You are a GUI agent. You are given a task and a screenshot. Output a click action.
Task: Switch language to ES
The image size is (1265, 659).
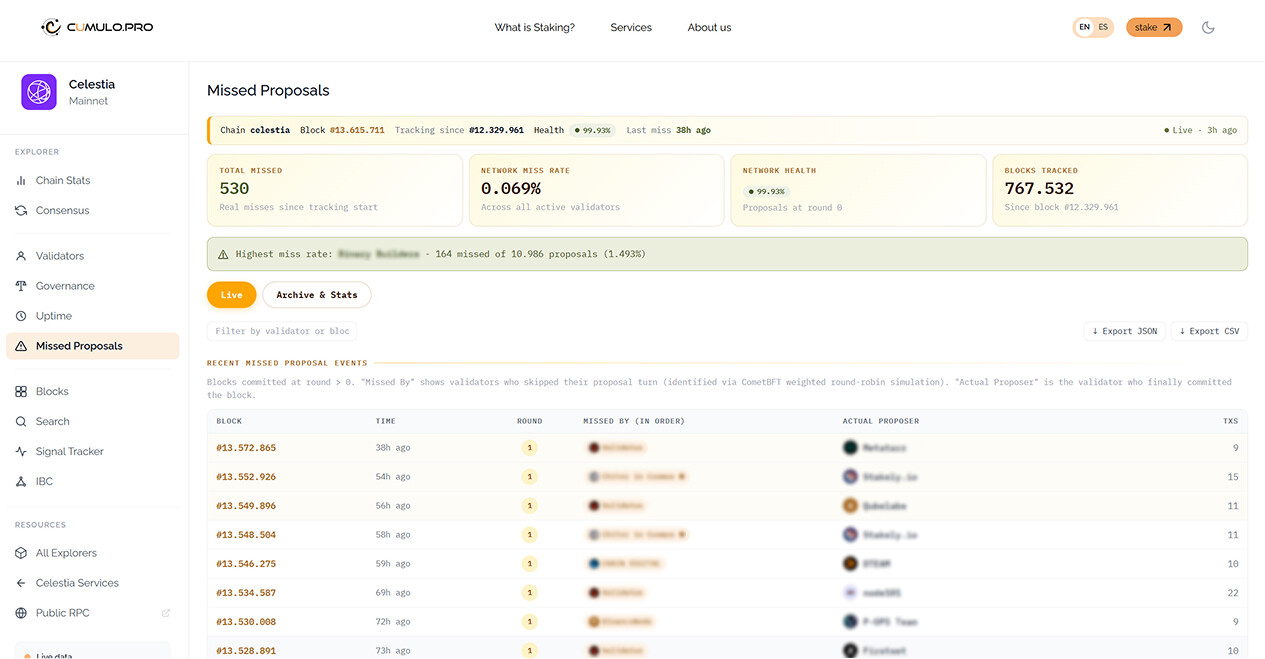click(1103, 28)
